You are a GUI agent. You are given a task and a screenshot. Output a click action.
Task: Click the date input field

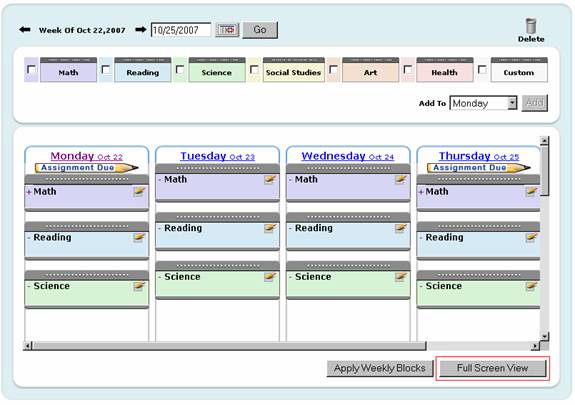click(181, 30)
